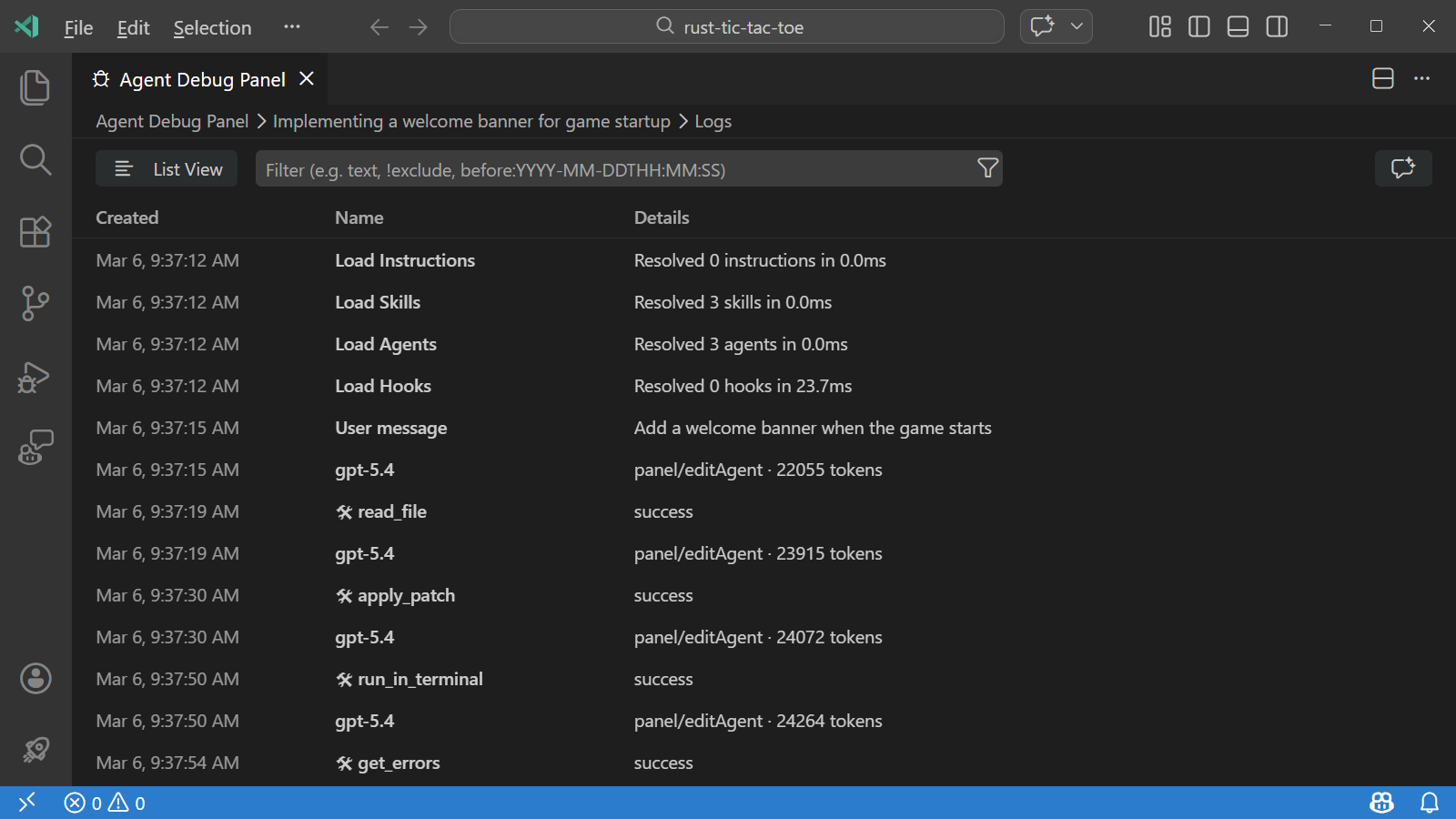Click the Agent Debug Panel breadcrumb
The image size is (1456, 819).
coord(171,121)
